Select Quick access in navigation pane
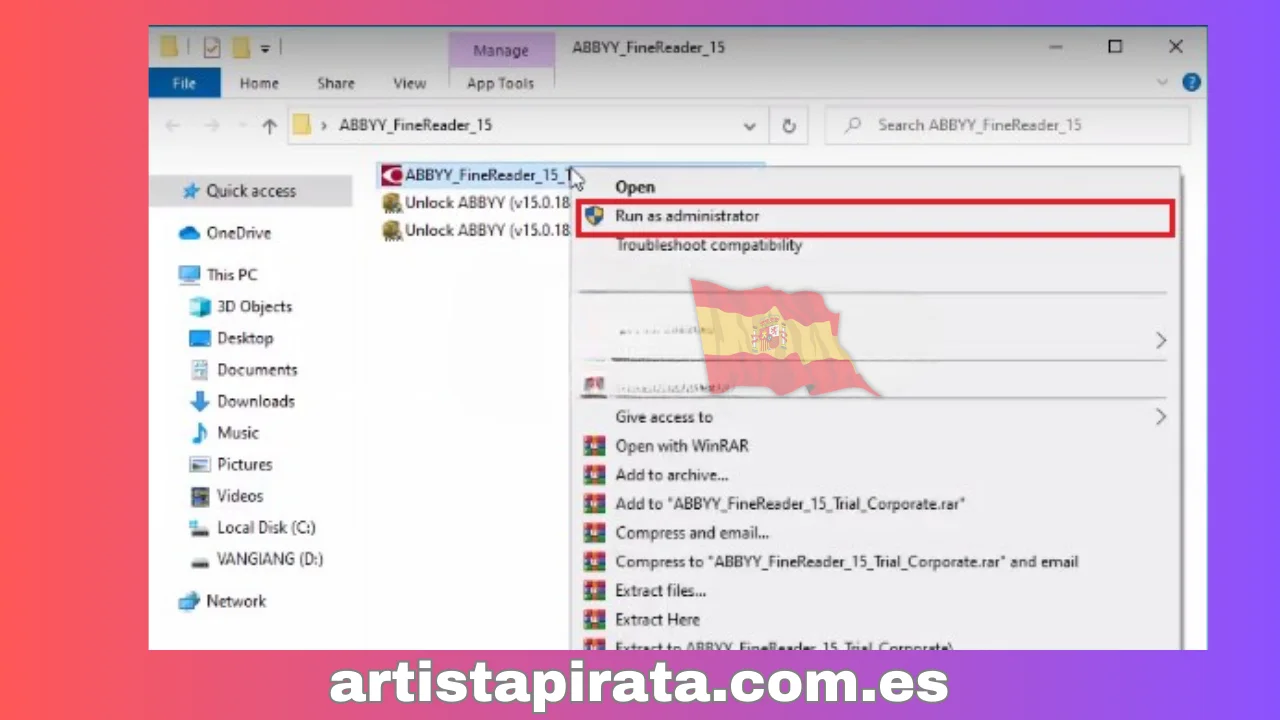Screen dimensions: 1280x720 coord(250,191)
